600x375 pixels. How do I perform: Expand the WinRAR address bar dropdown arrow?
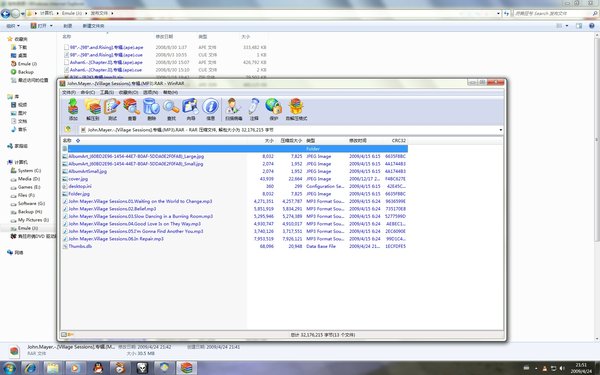(500, 130)
